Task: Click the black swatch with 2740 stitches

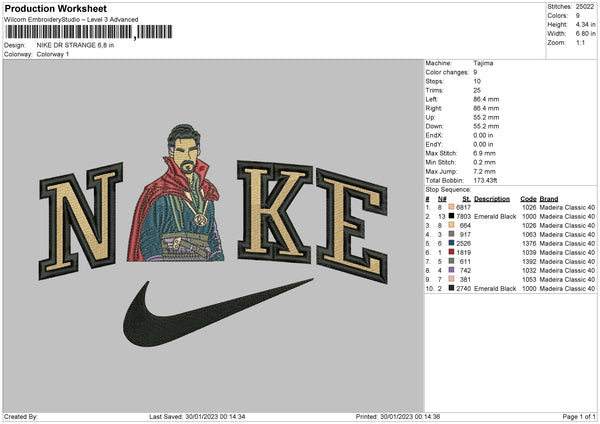Action: click(451, 288)
